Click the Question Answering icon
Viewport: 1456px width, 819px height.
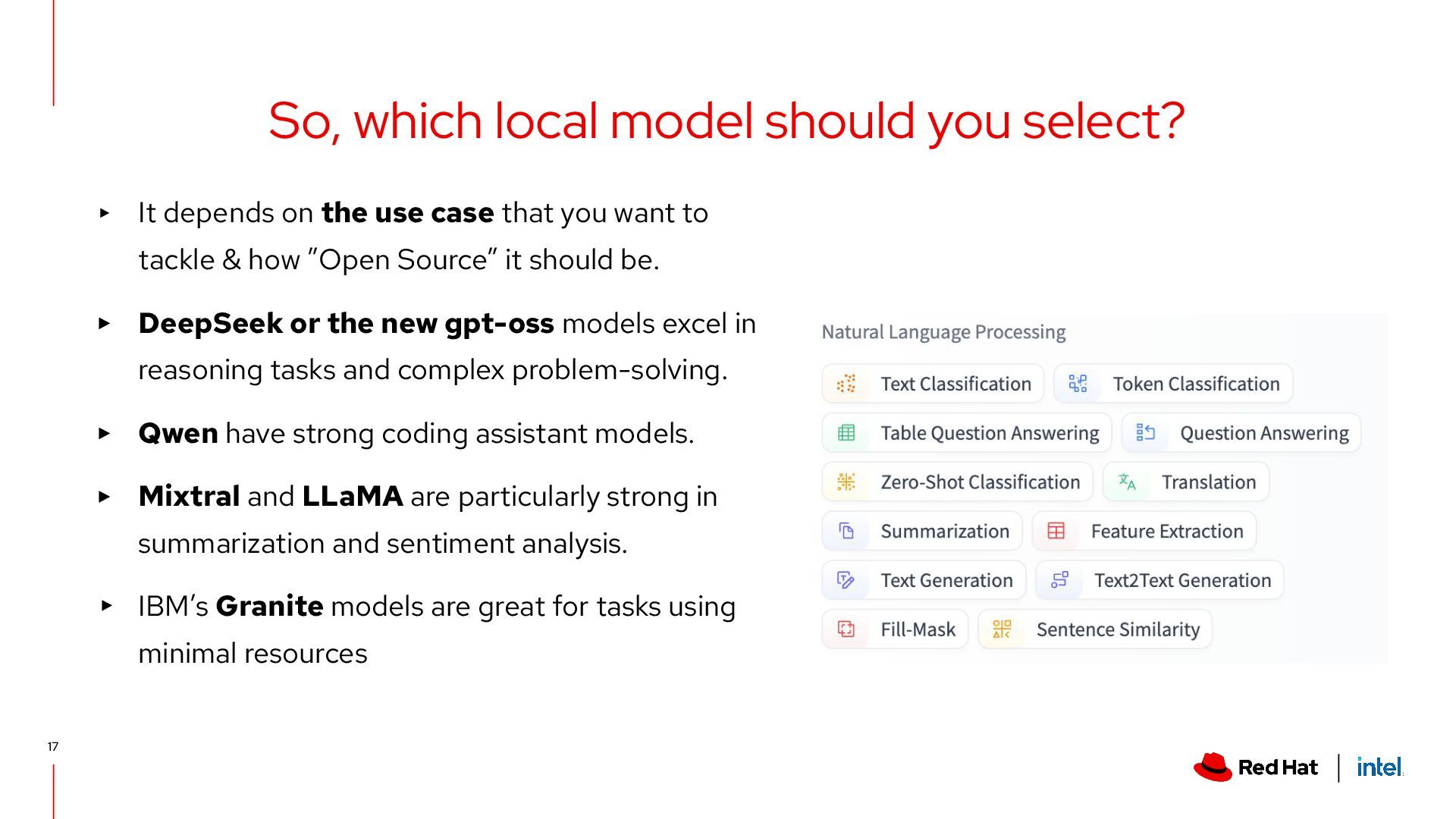pos(1145,433)
